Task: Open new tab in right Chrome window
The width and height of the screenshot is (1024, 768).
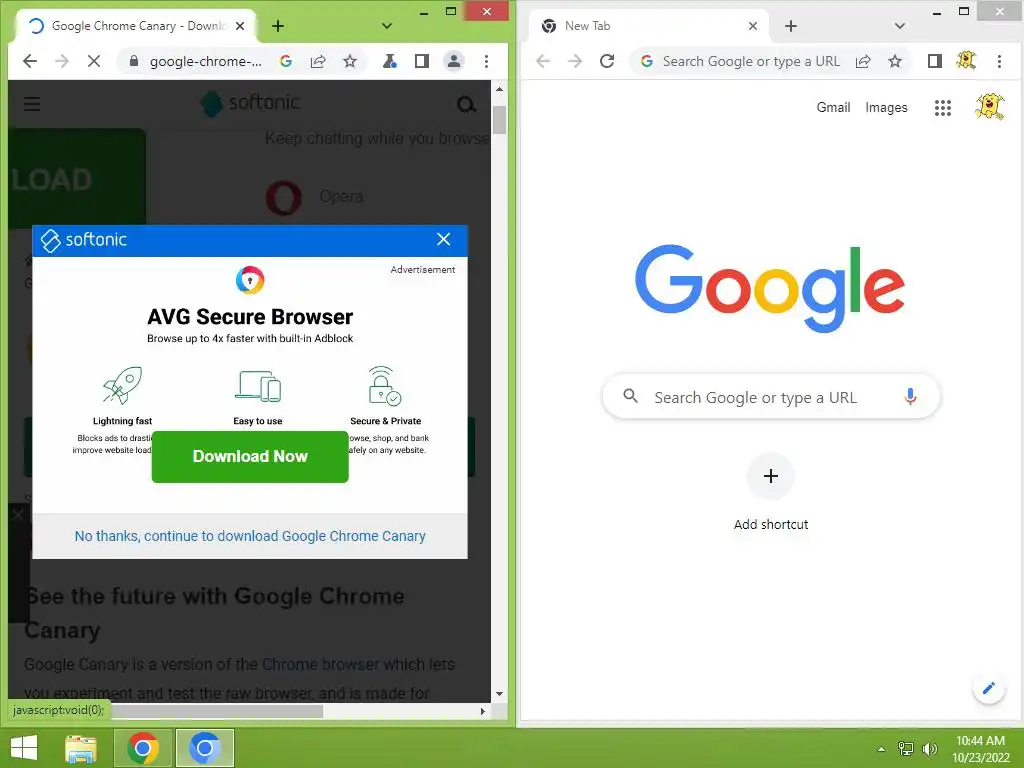Action: click(791, 26)
